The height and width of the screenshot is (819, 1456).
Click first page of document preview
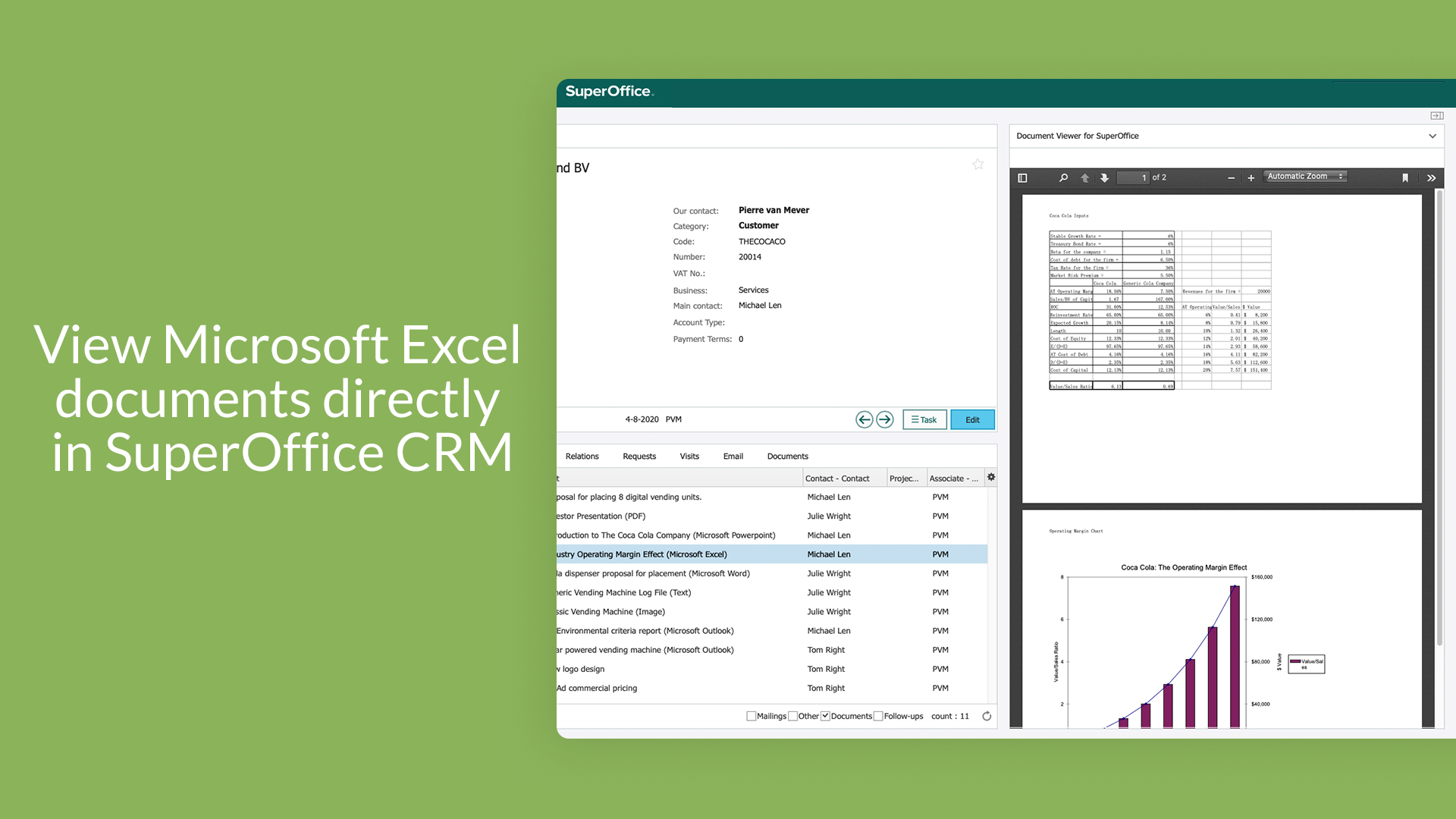[x=1222, y=349]
